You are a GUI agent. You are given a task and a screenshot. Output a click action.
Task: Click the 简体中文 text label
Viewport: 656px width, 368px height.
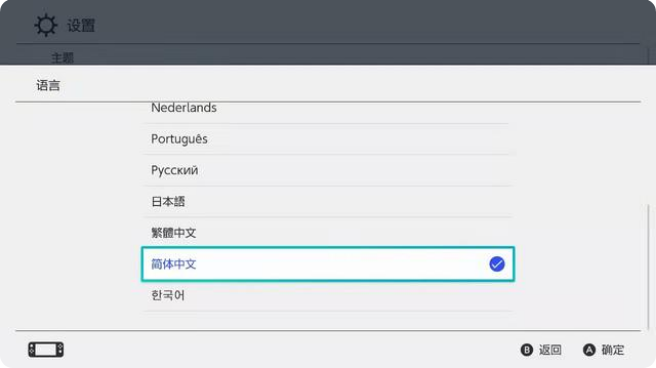pos(173,264)
